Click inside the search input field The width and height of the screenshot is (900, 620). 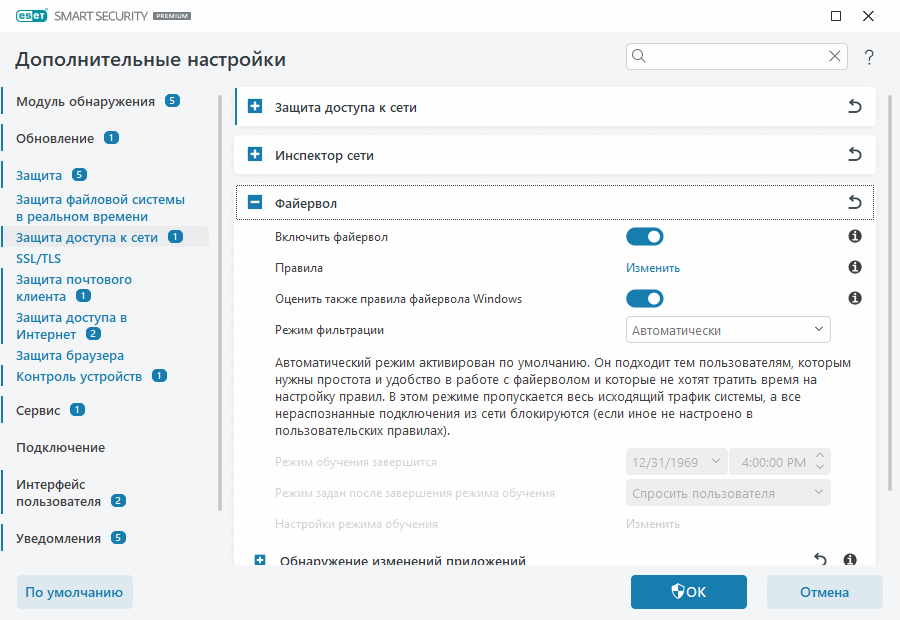click(x=735, y=56)
